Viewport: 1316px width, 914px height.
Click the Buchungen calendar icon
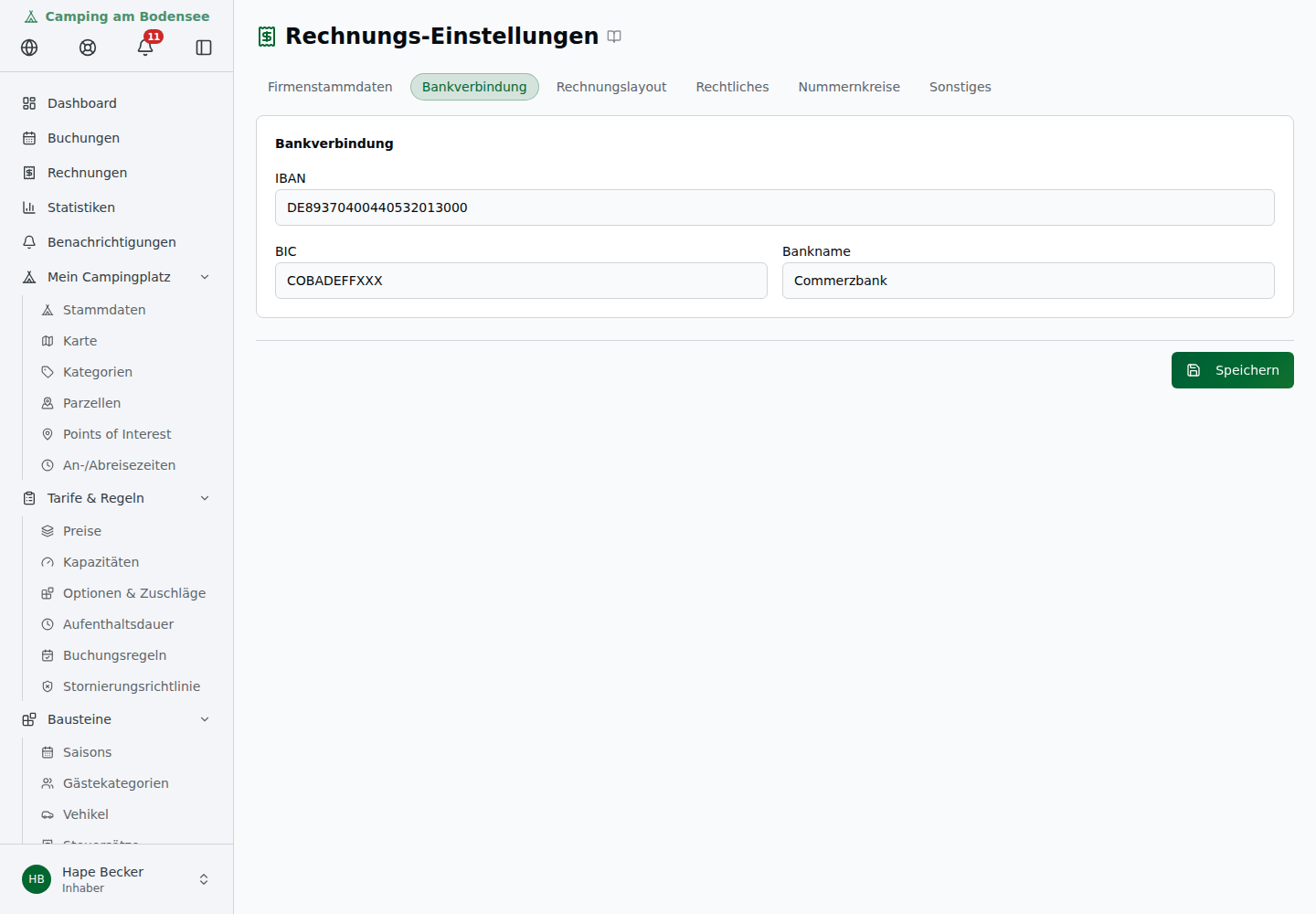29,138
